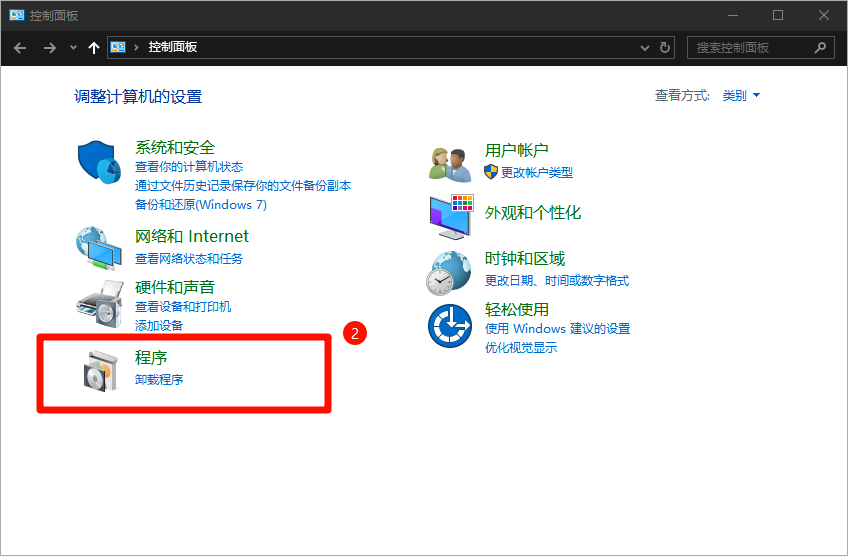This screenshot has height=556, width=848.
Task: Click the search magnifier icon
Action: [x=820, y=48]
